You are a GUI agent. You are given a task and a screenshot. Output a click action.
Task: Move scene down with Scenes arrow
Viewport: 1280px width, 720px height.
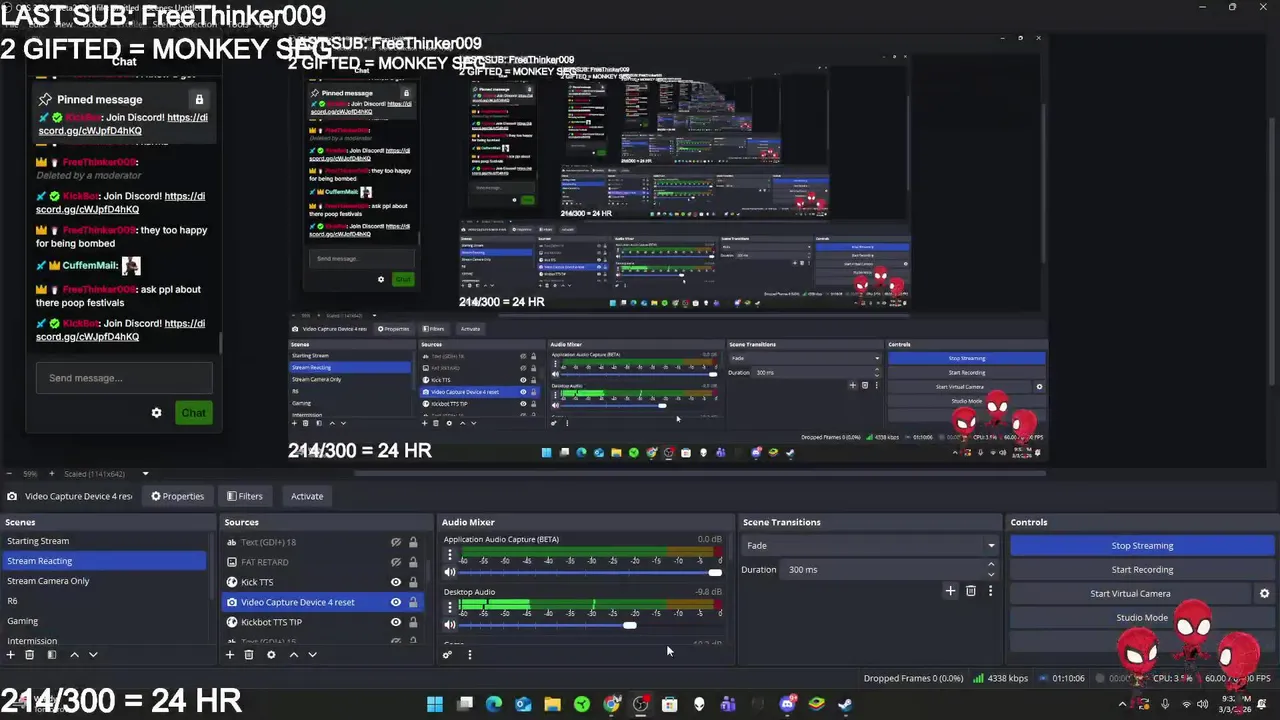(93, 655)
